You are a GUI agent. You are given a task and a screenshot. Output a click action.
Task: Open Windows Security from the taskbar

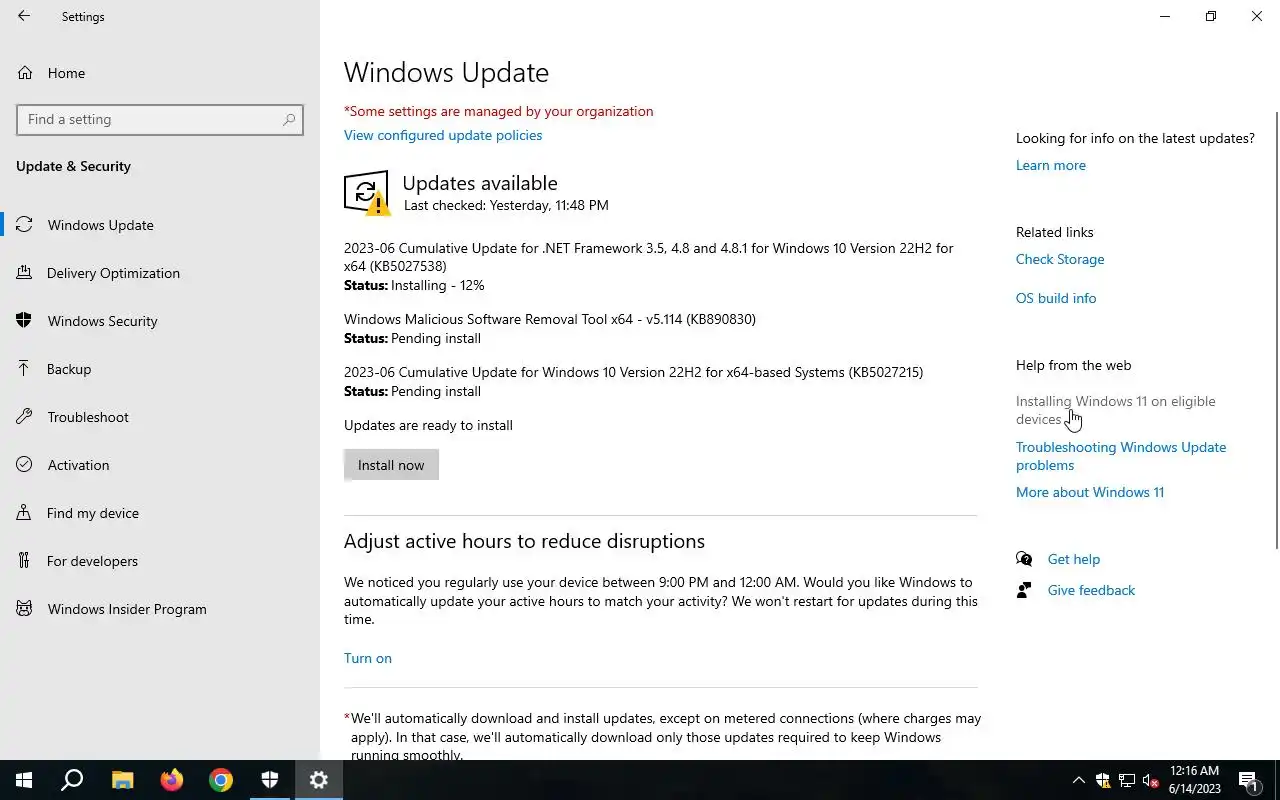coord(270,780)
